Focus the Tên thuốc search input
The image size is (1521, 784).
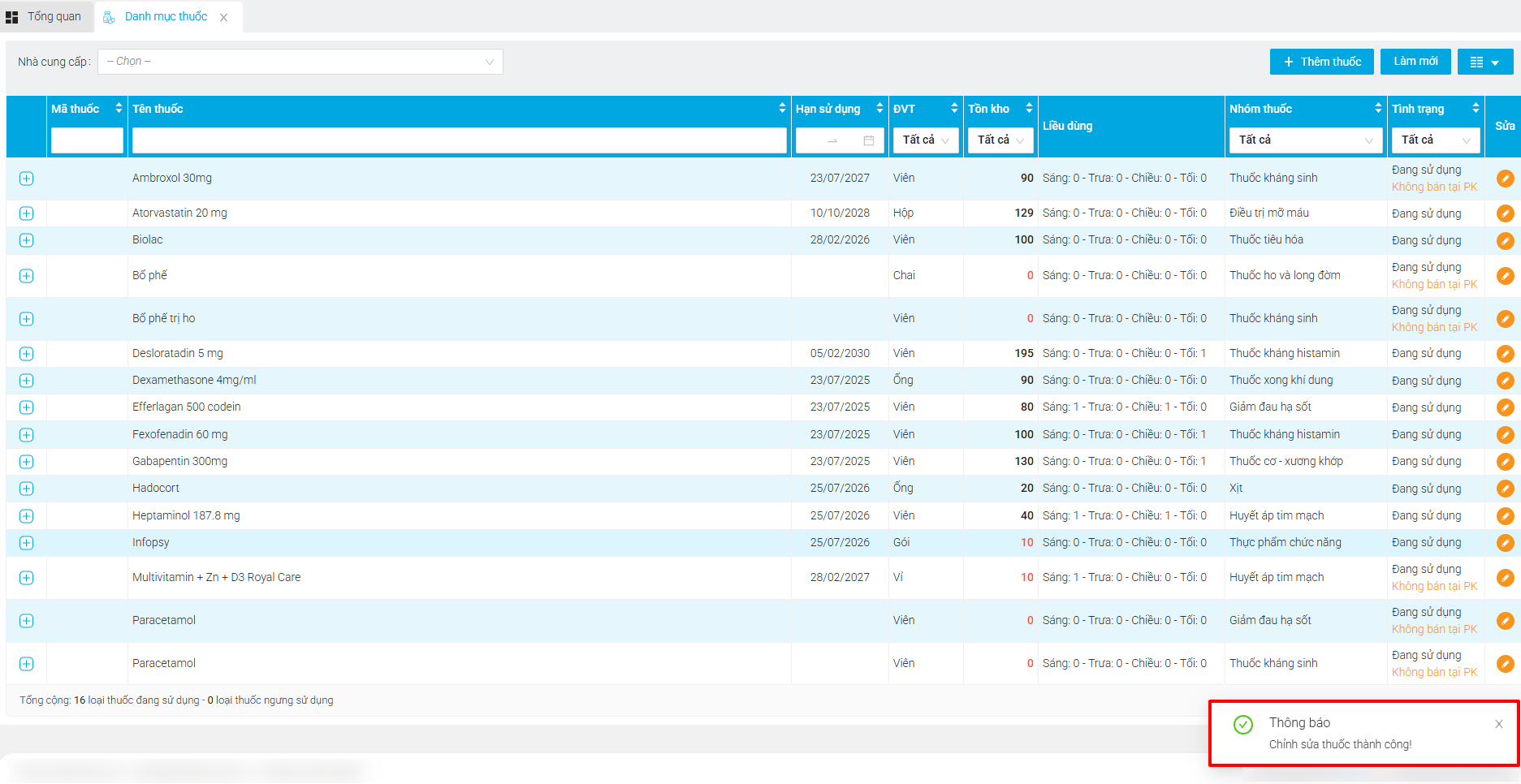pyautogui.click(x=460, y=140)
